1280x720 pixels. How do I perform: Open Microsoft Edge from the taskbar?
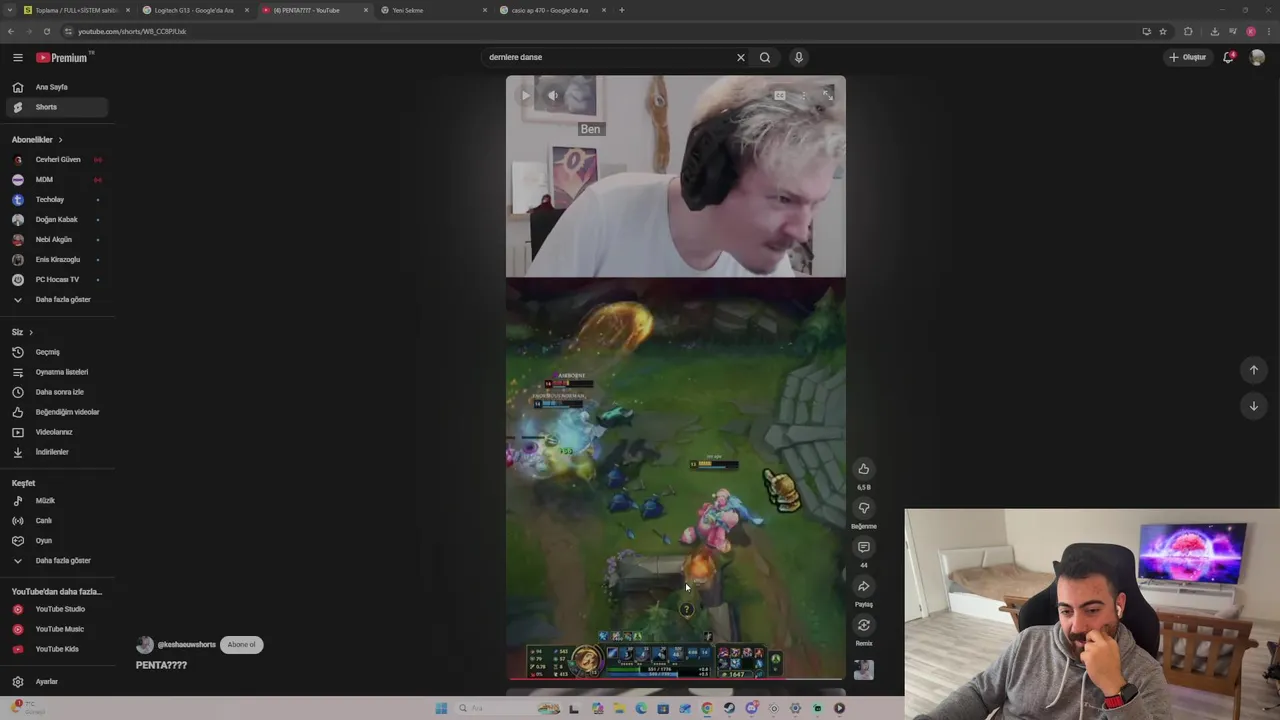641,708
